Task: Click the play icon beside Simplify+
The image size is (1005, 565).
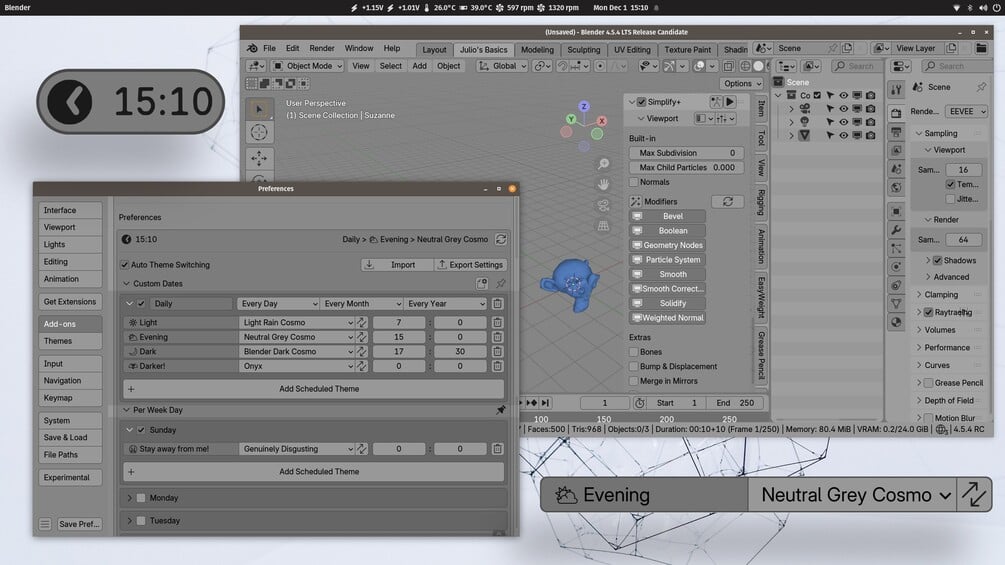Action: [x=730, y=101]
